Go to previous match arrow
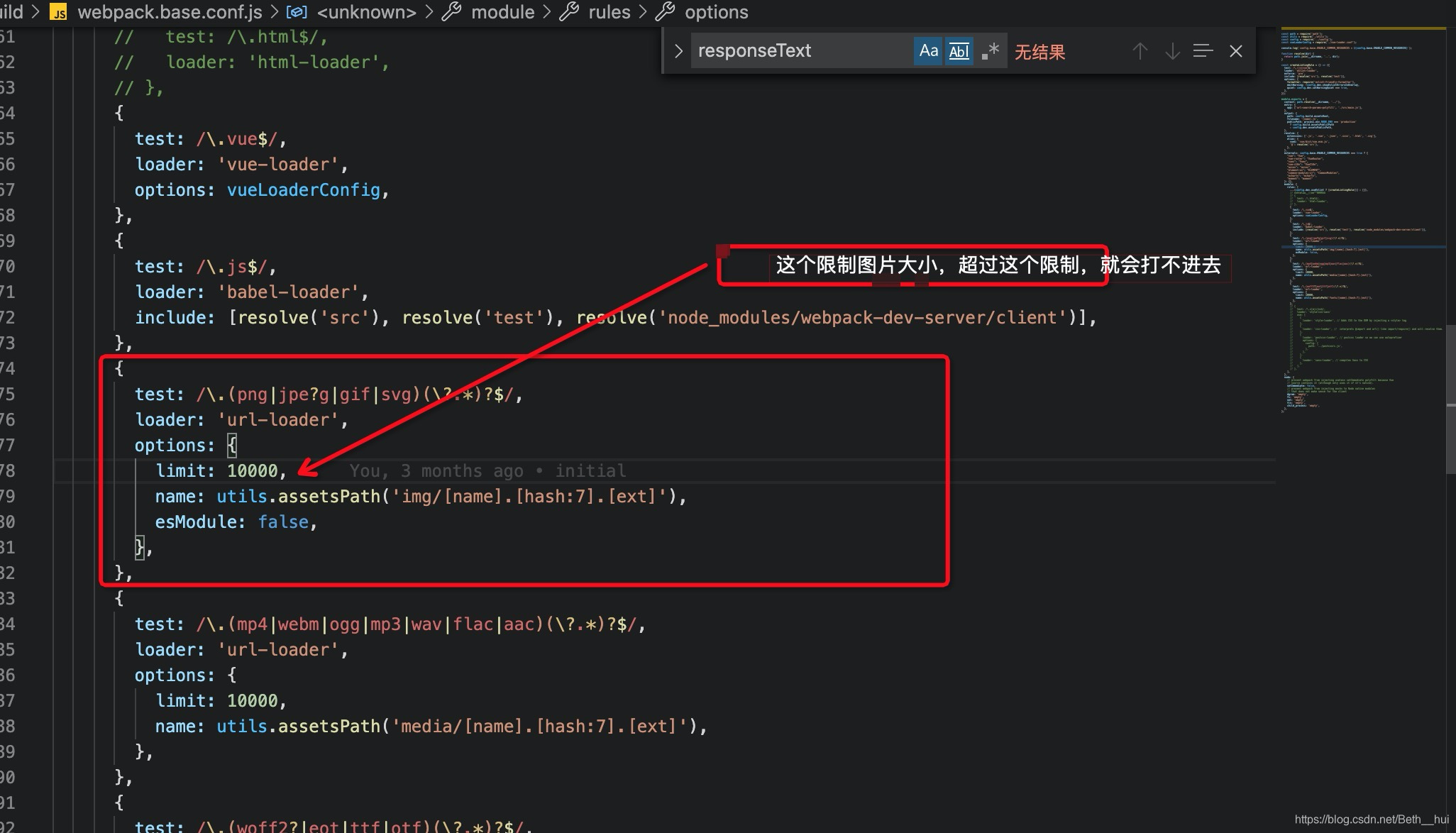 1140,51
